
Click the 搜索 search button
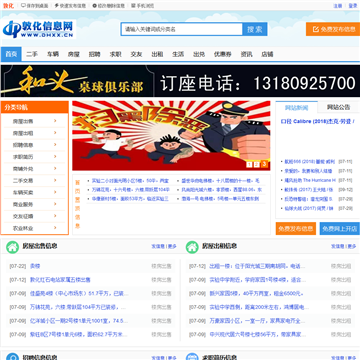[x=255, y=29]
